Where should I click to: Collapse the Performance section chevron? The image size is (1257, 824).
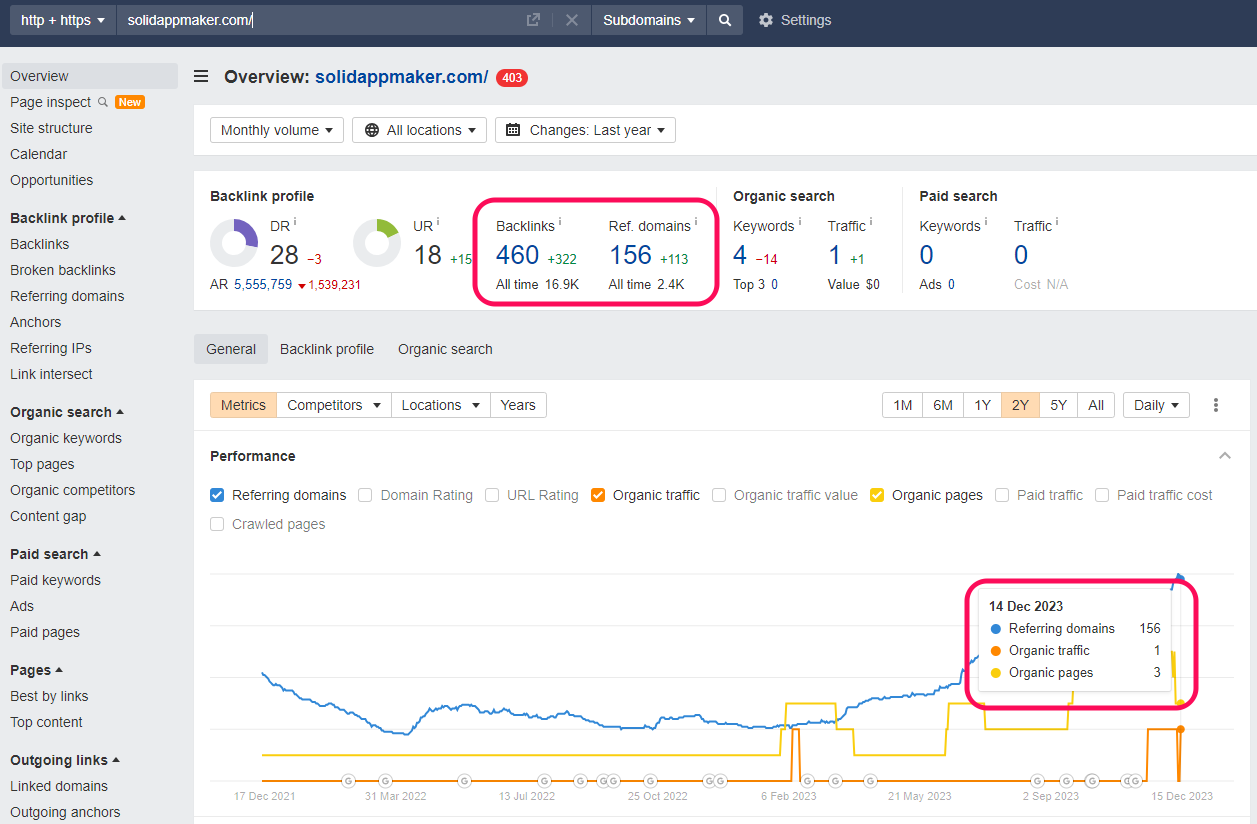click(x=1225, y=456)
